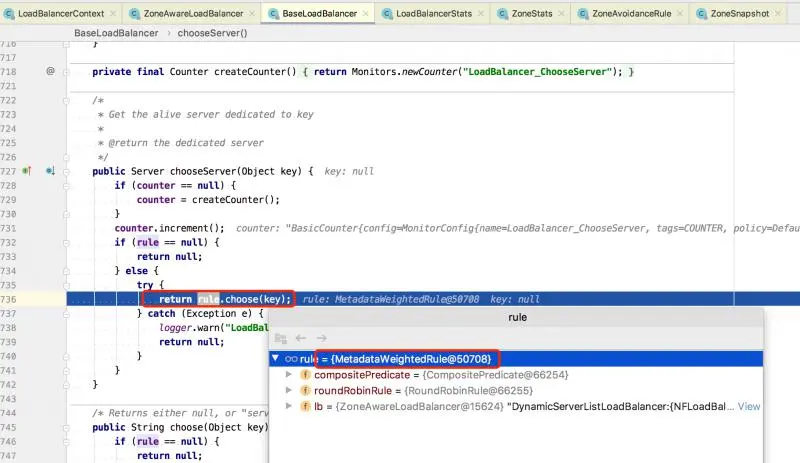
Task: Click the {RoundRobinRule@66255} value
Action: click(468, 391)
